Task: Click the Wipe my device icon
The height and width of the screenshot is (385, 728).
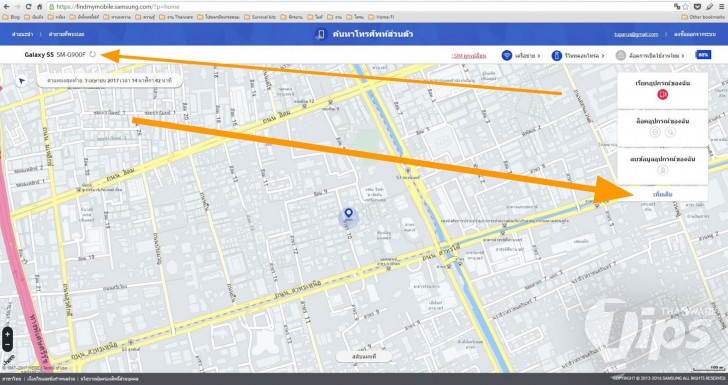Action: click(663, 170)
